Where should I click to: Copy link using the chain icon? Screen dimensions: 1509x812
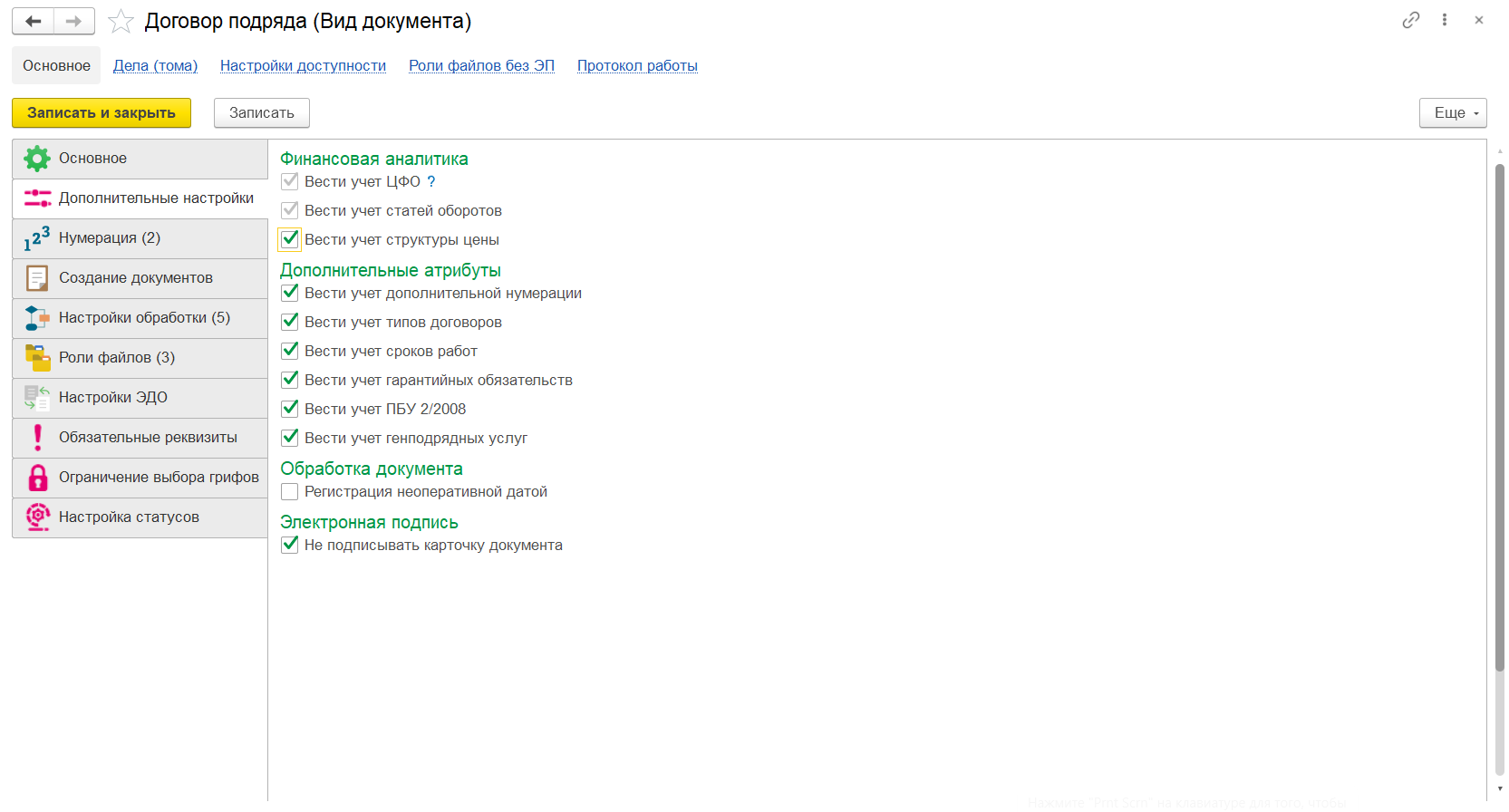point(1410,20)
